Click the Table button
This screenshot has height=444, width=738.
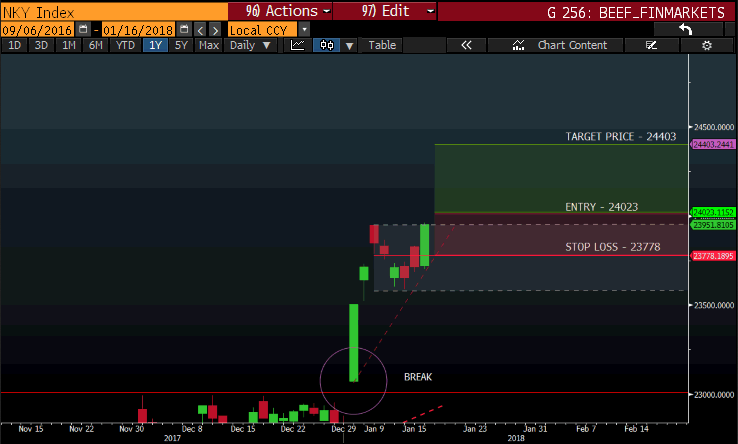pos(382,45)
